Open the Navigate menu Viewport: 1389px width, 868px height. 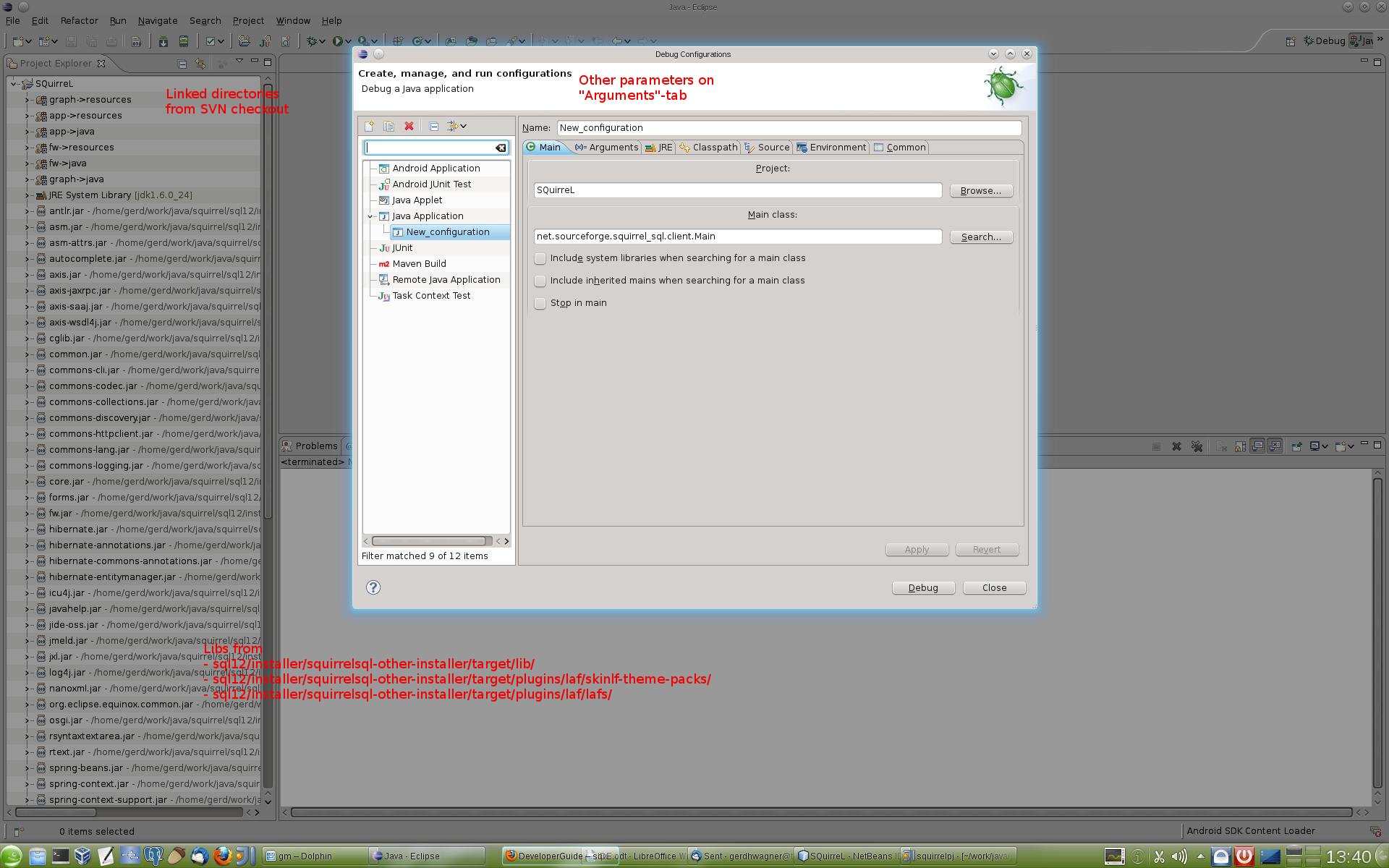point(157,20)
